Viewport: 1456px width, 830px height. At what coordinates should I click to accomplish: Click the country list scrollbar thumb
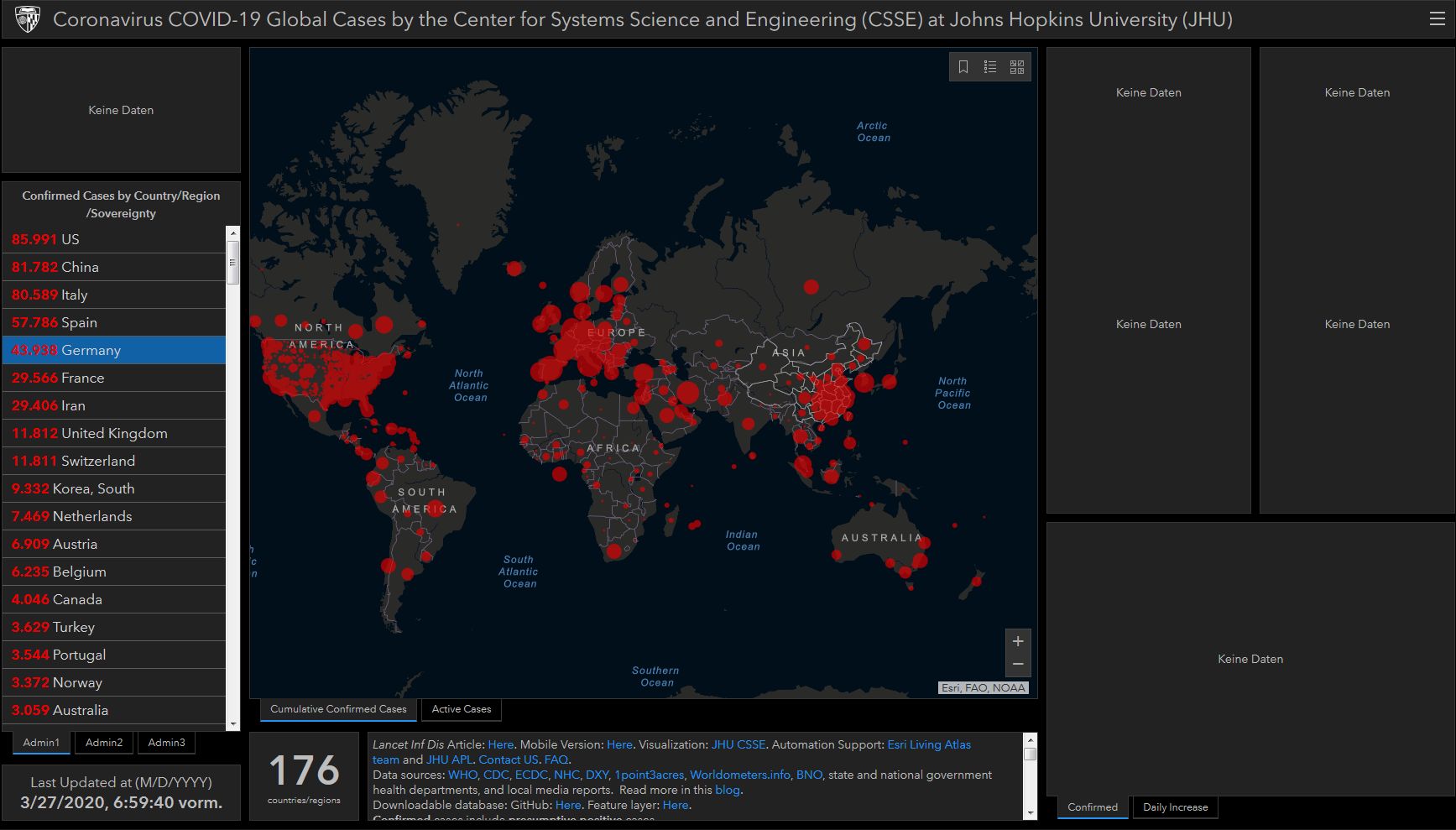[x=233, y=262]
